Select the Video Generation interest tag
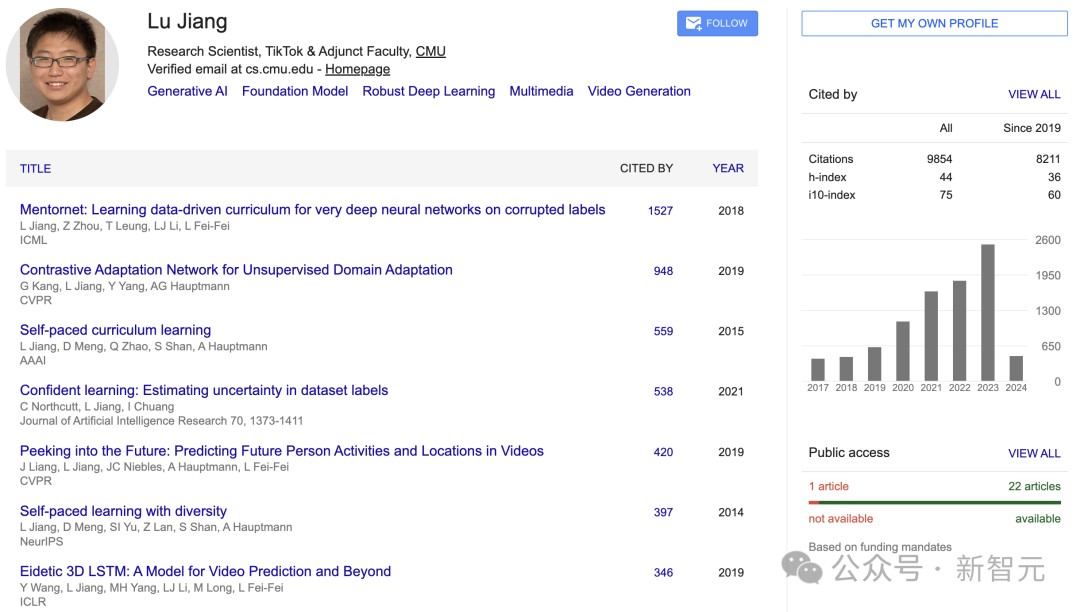 click(639, 91)
